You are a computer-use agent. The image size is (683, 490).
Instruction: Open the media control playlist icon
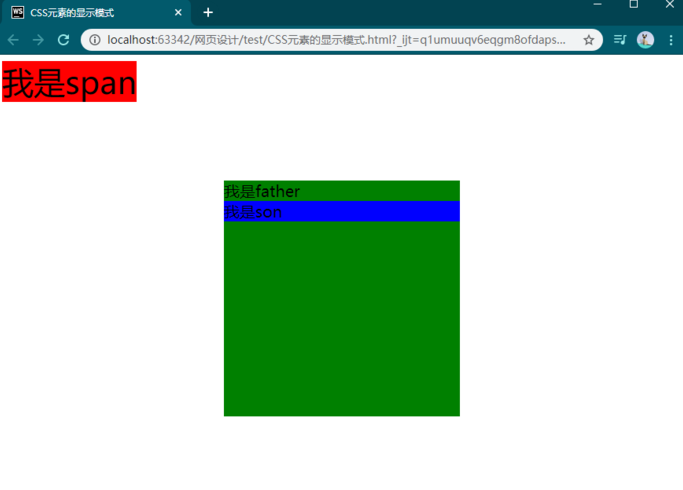pyautogui.click(x=619, y=40)
